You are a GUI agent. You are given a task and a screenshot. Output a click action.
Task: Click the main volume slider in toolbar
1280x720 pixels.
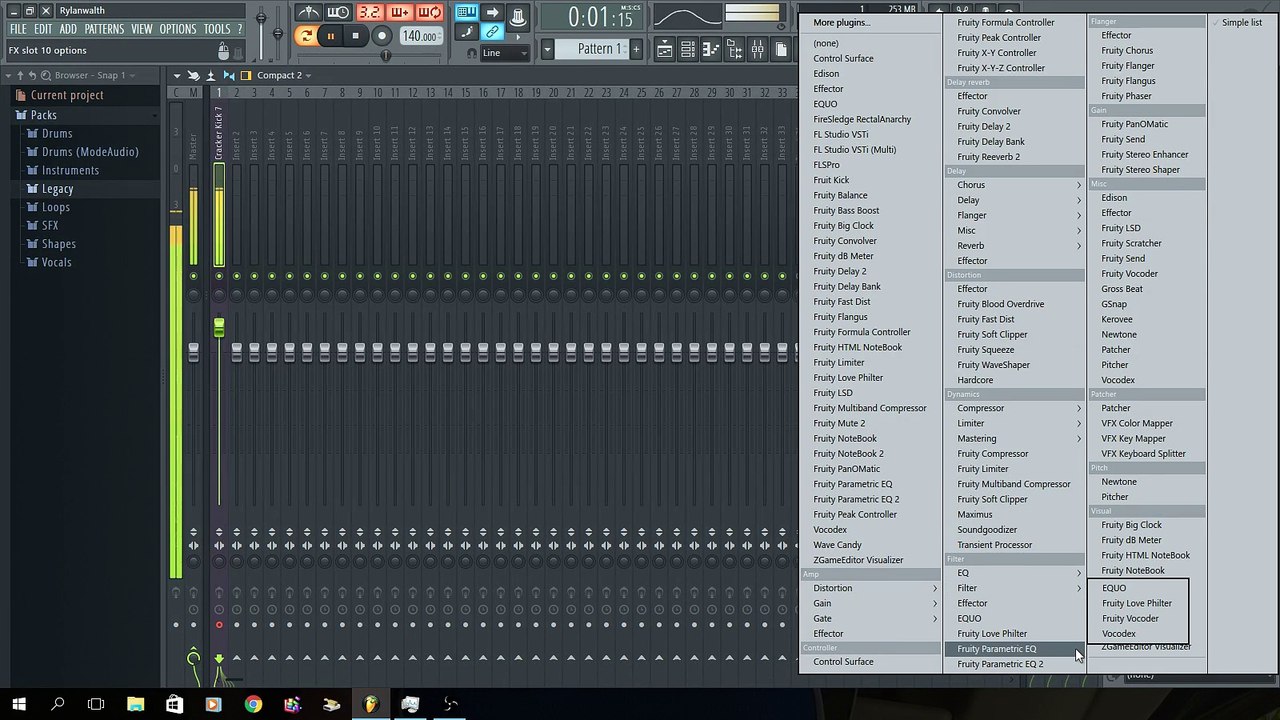(261, 19)
